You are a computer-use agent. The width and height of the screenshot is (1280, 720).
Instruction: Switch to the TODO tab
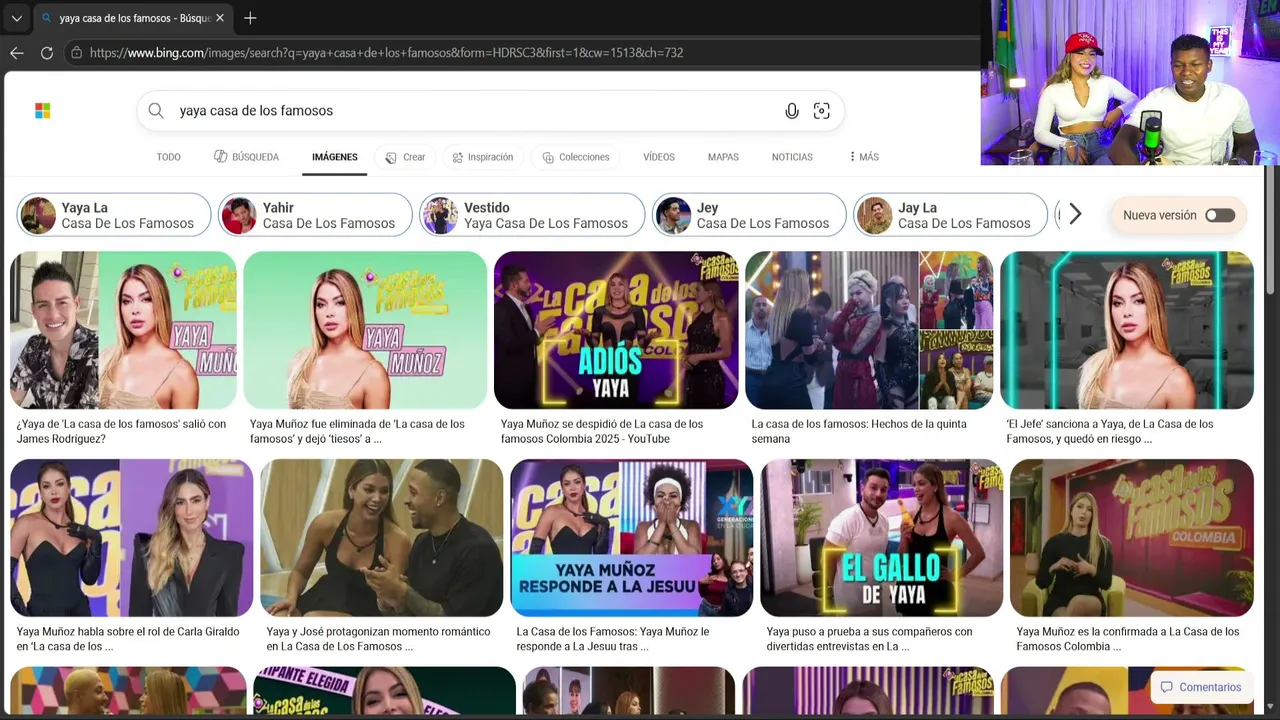pyautogui.click(x=169, y=157)
